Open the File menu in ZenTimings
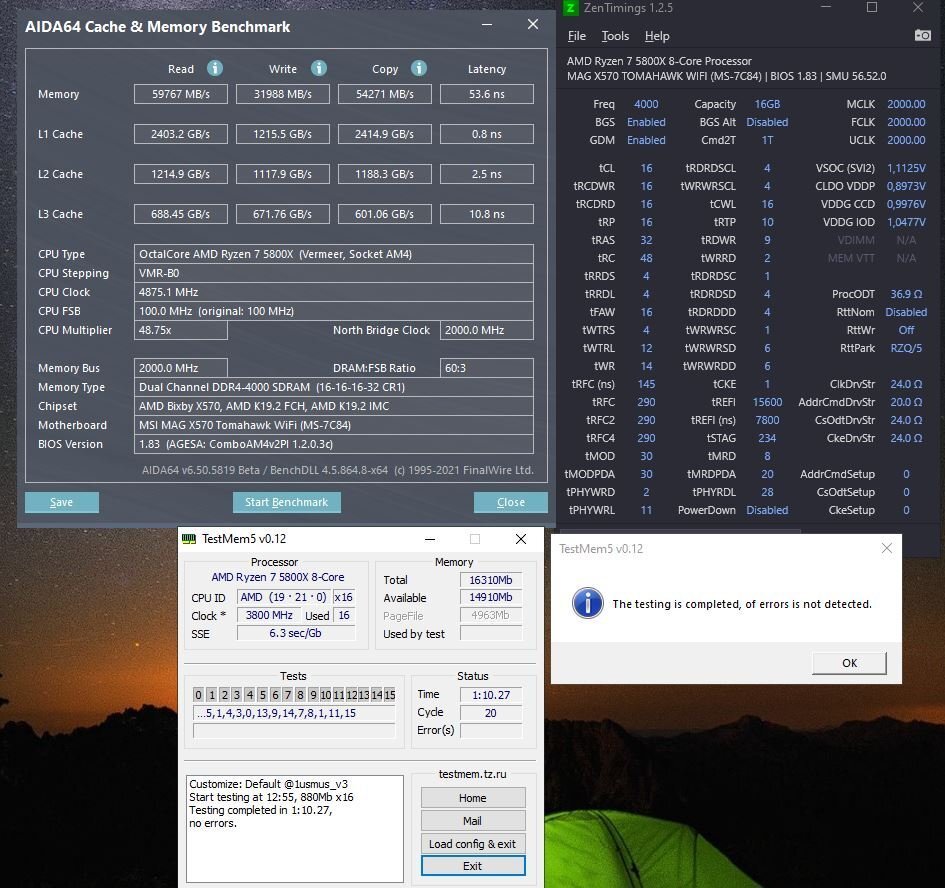945x888 pixels. [x=577, y=36]
